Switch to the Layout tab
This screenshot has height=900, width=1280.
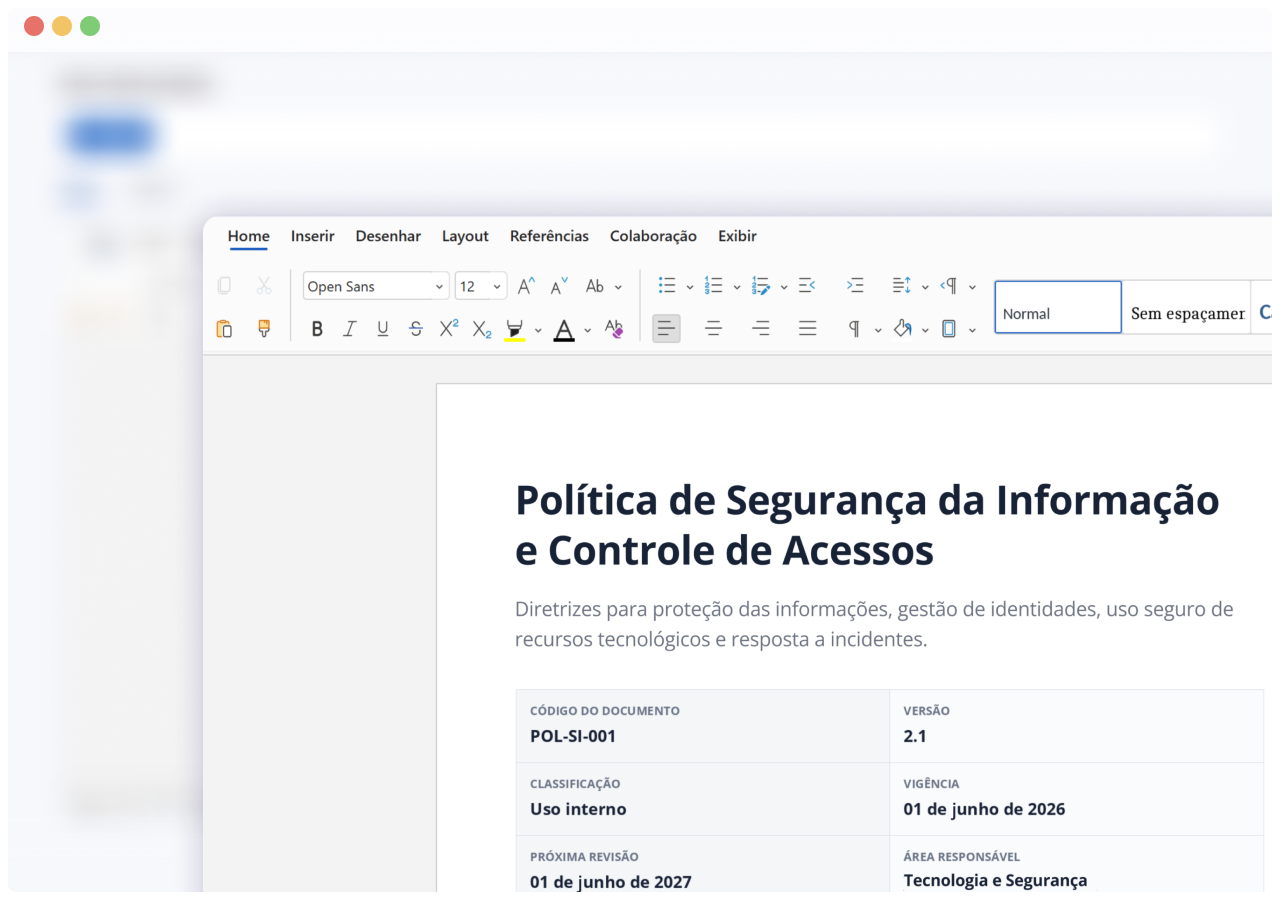pos(465,236)
